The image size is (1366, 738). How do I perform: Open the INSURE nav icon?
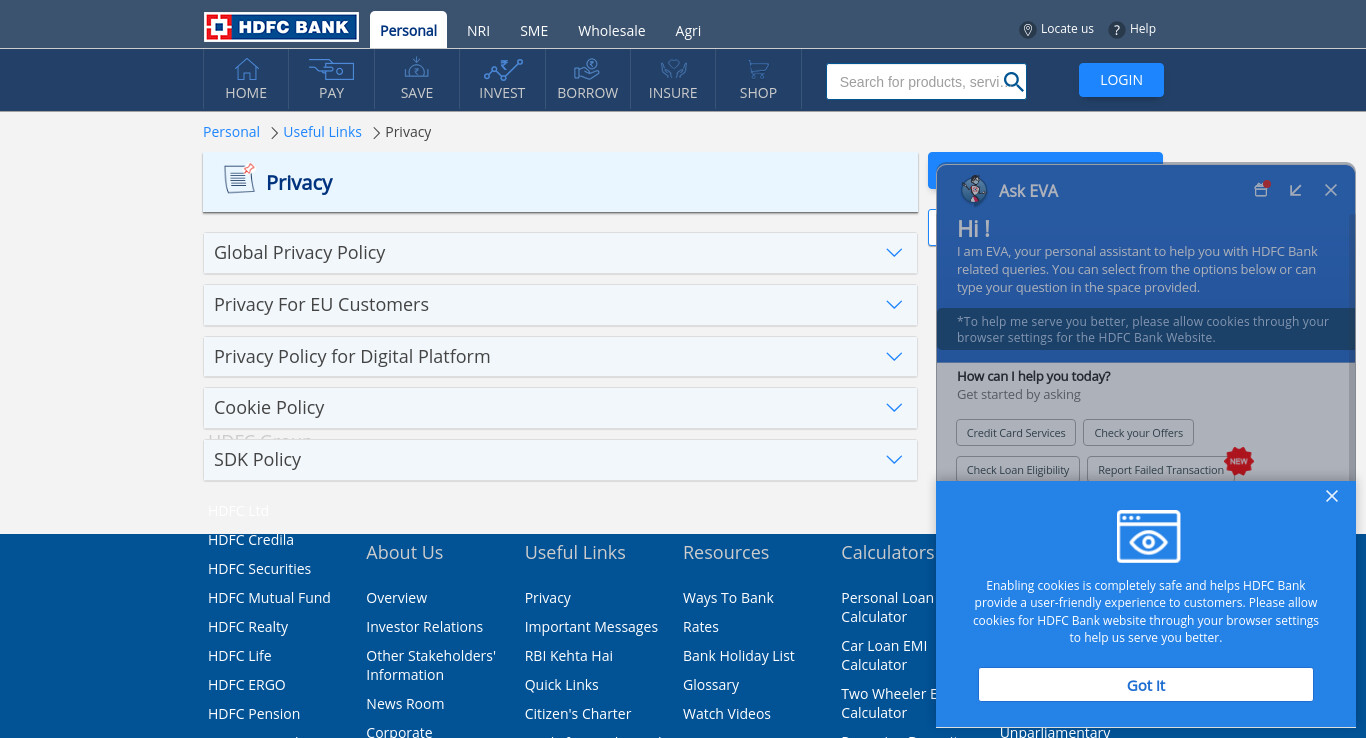[673, 69]
